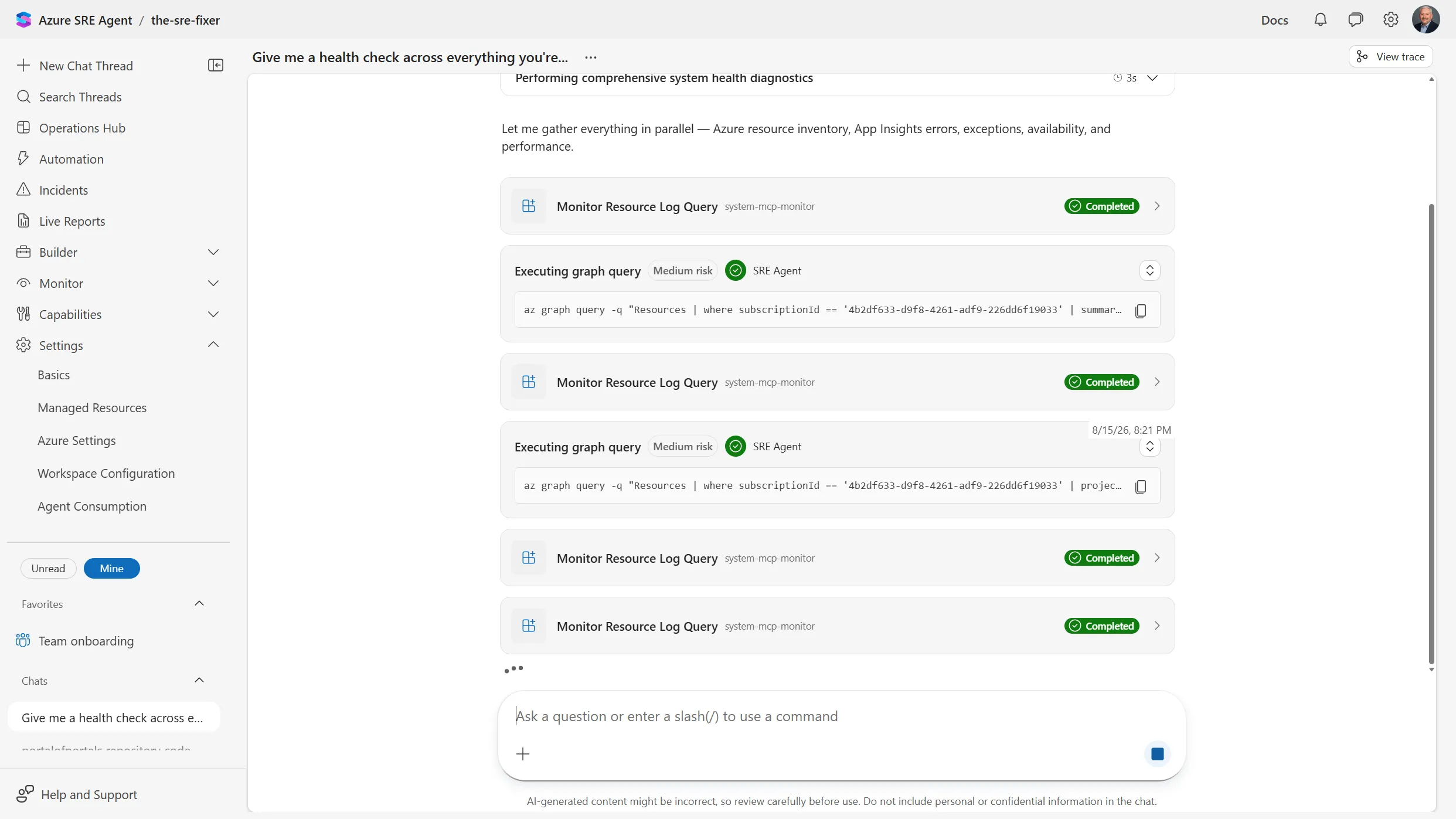Click the second Medium risk badge
1456x819 pixels.
[x=683, y=446]
